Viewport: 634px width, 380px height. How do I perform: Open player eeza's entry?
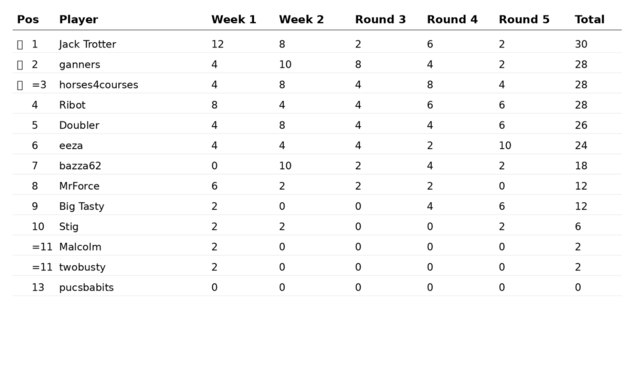[x=71, y=146]
